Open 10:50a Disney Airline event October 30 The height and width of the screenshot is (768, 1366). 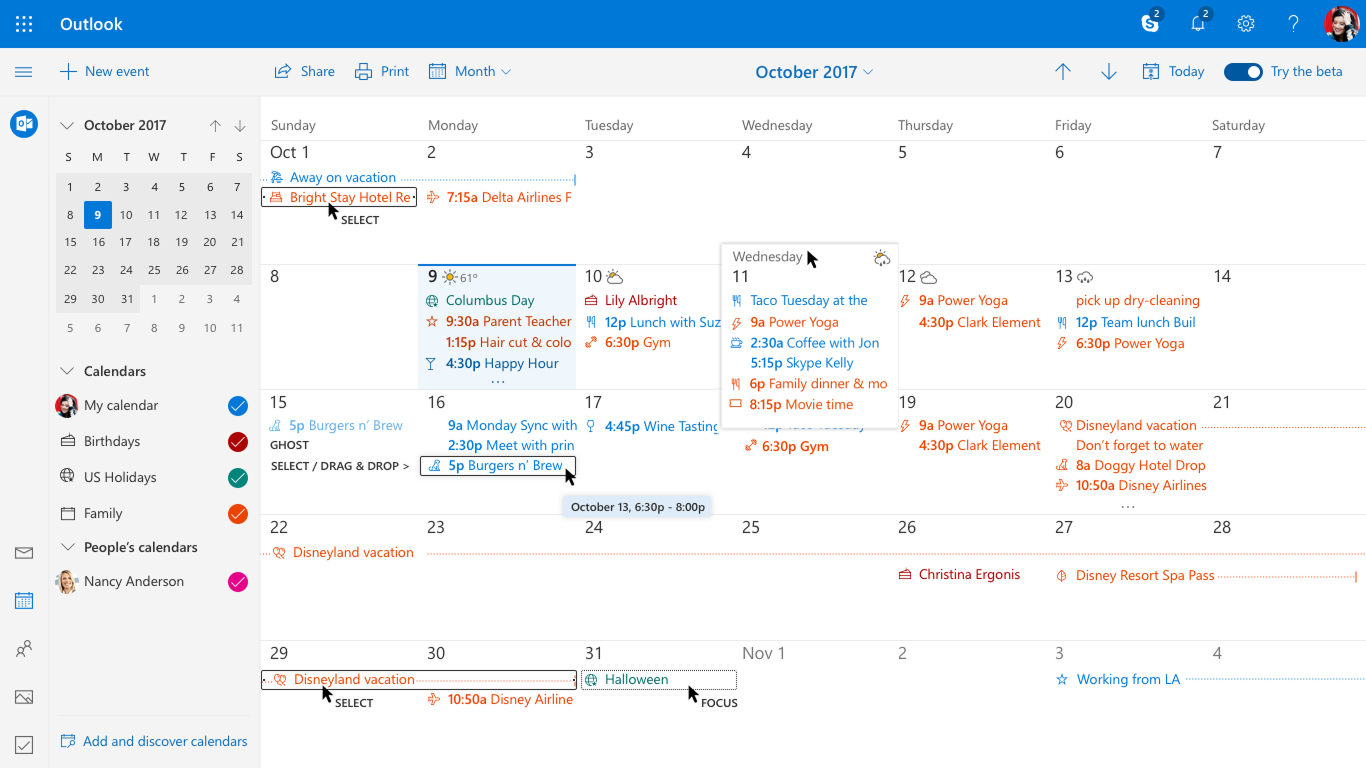pyautogui.click(x=499, y=699)
